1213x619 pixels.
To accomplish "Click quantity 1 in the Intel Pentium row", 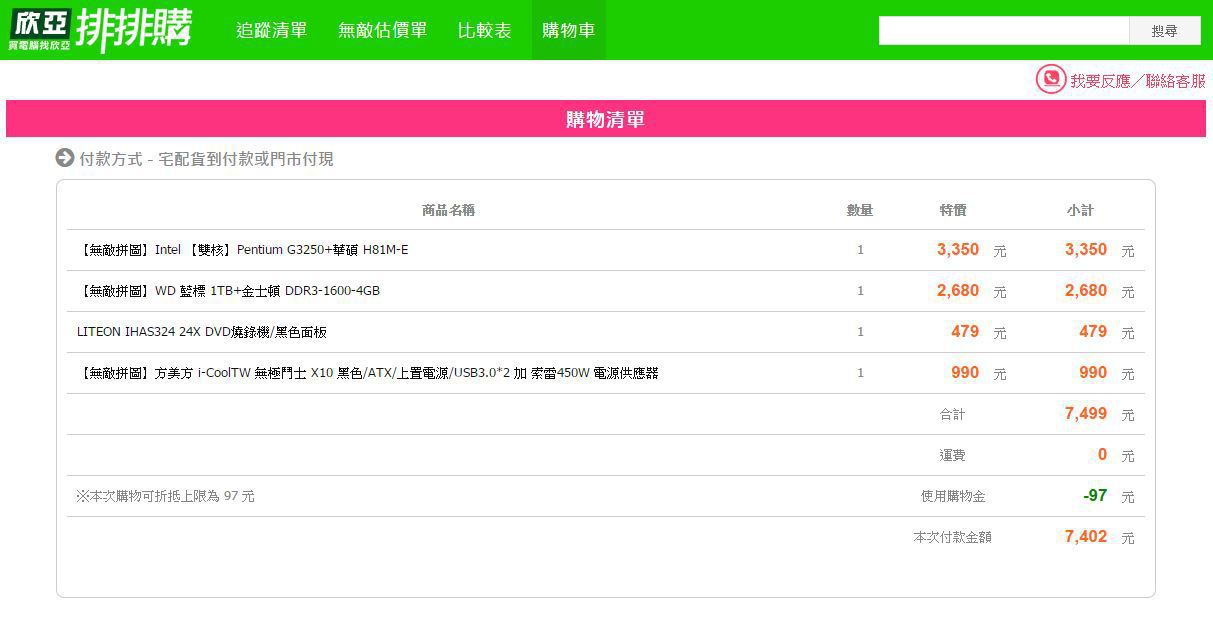I will click(860, 250).
